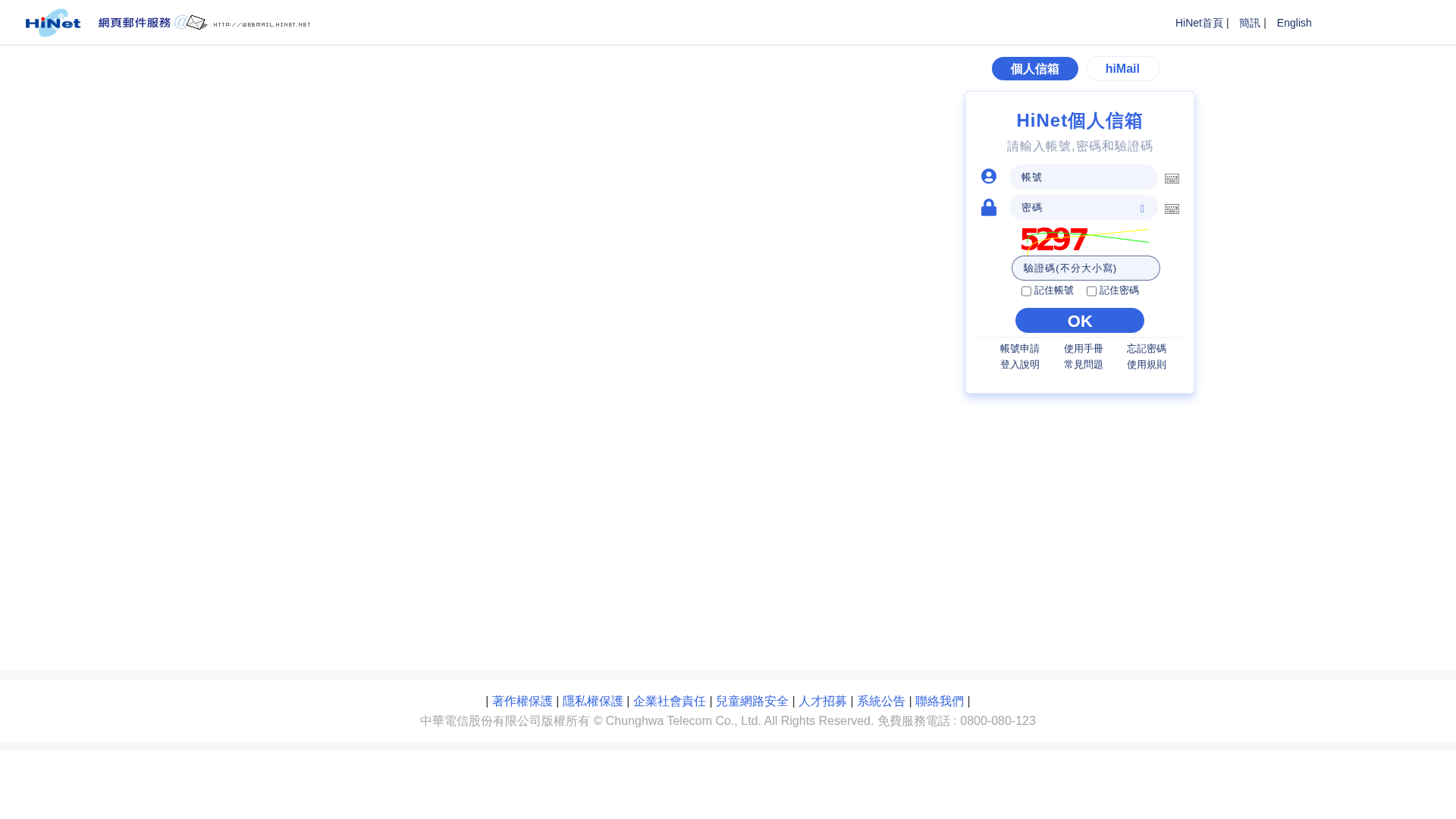This screenshot has width=1456, height=819.
Task: Switch language to 簡訊 link
Action: tap(1249, 23)
